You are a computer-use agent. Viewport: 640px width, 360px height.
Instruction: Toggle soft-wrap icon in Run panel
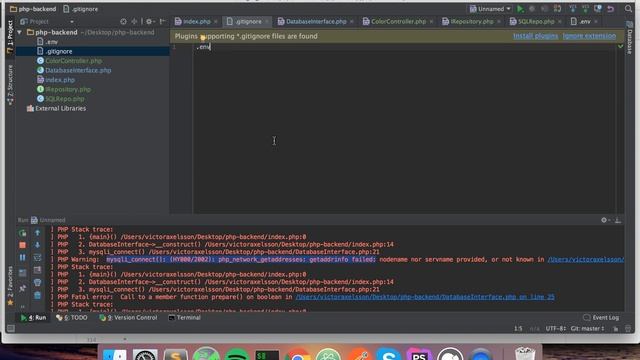pyautogui.click(x=37, y=258)
